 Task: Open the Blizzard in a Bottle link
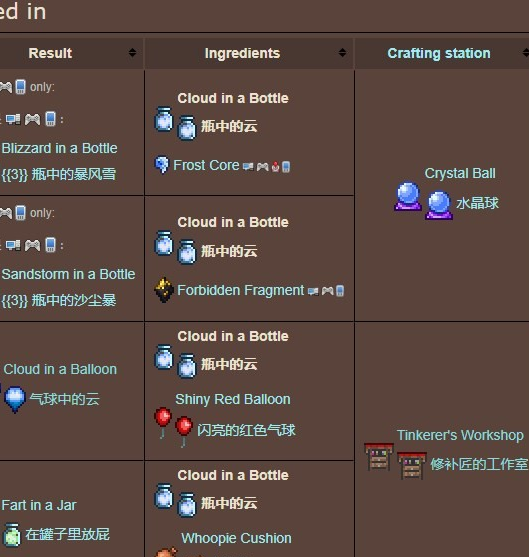pyautogui.click(x=59, y=148)
